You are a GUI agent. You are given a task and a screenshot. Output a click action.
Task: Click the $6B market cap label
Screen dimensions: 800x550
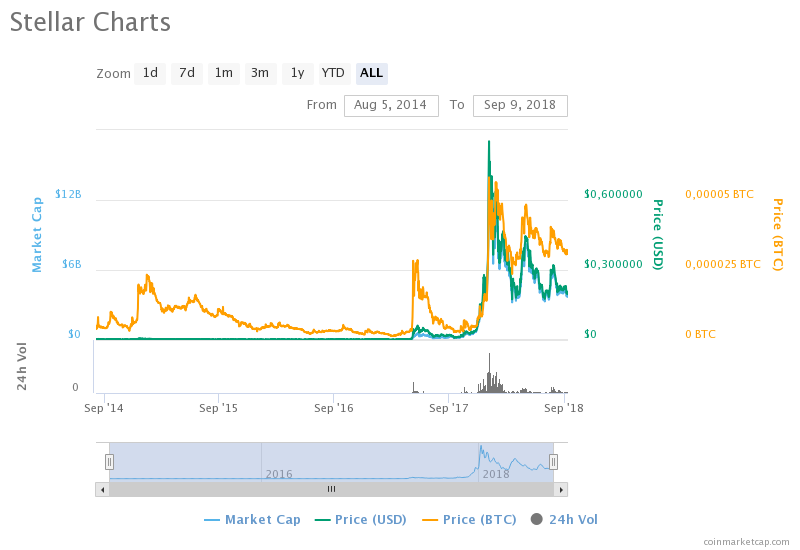(x=71, y=264)
